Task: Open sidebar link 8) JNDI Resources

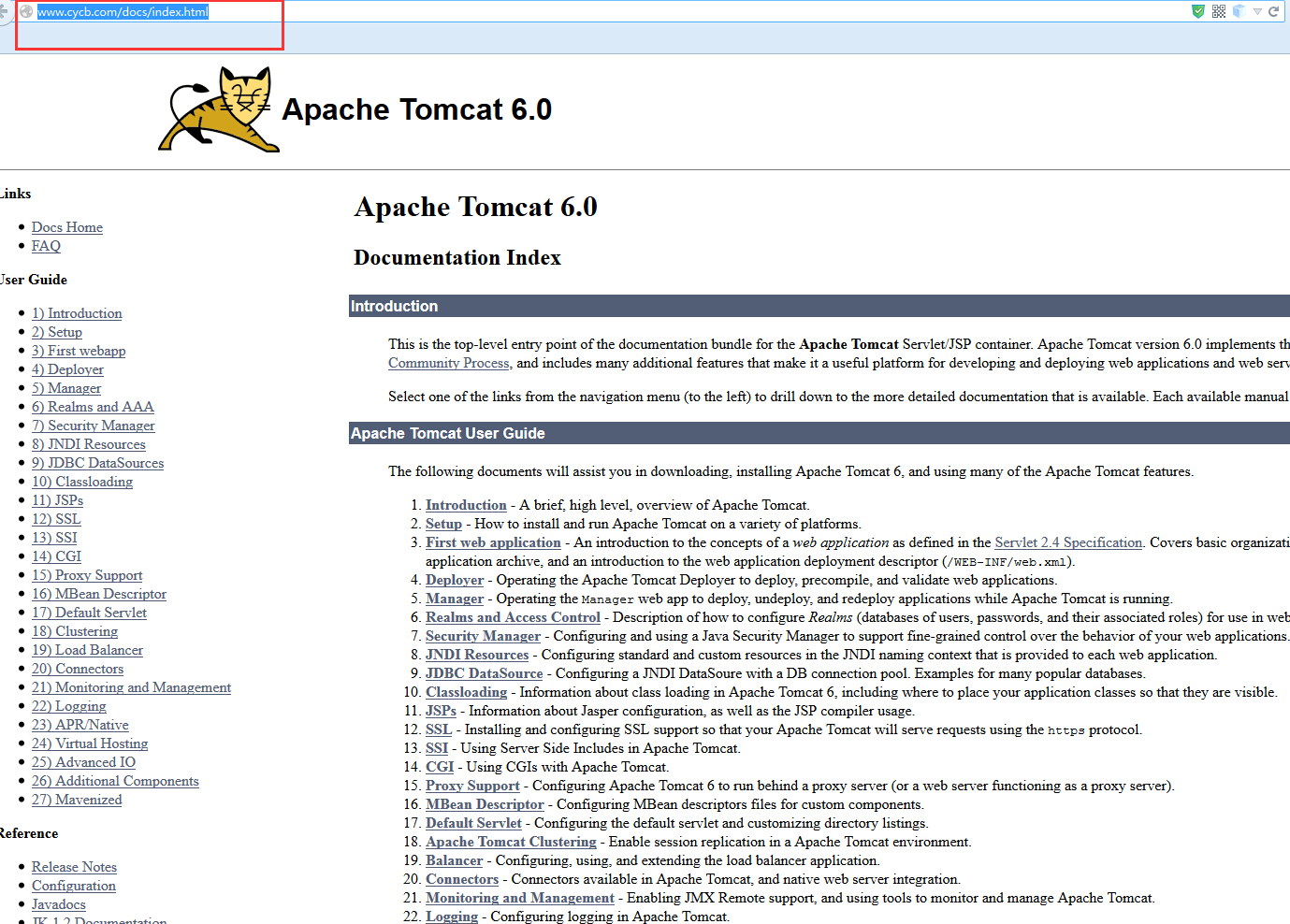Action: click(x=89, y=444)
